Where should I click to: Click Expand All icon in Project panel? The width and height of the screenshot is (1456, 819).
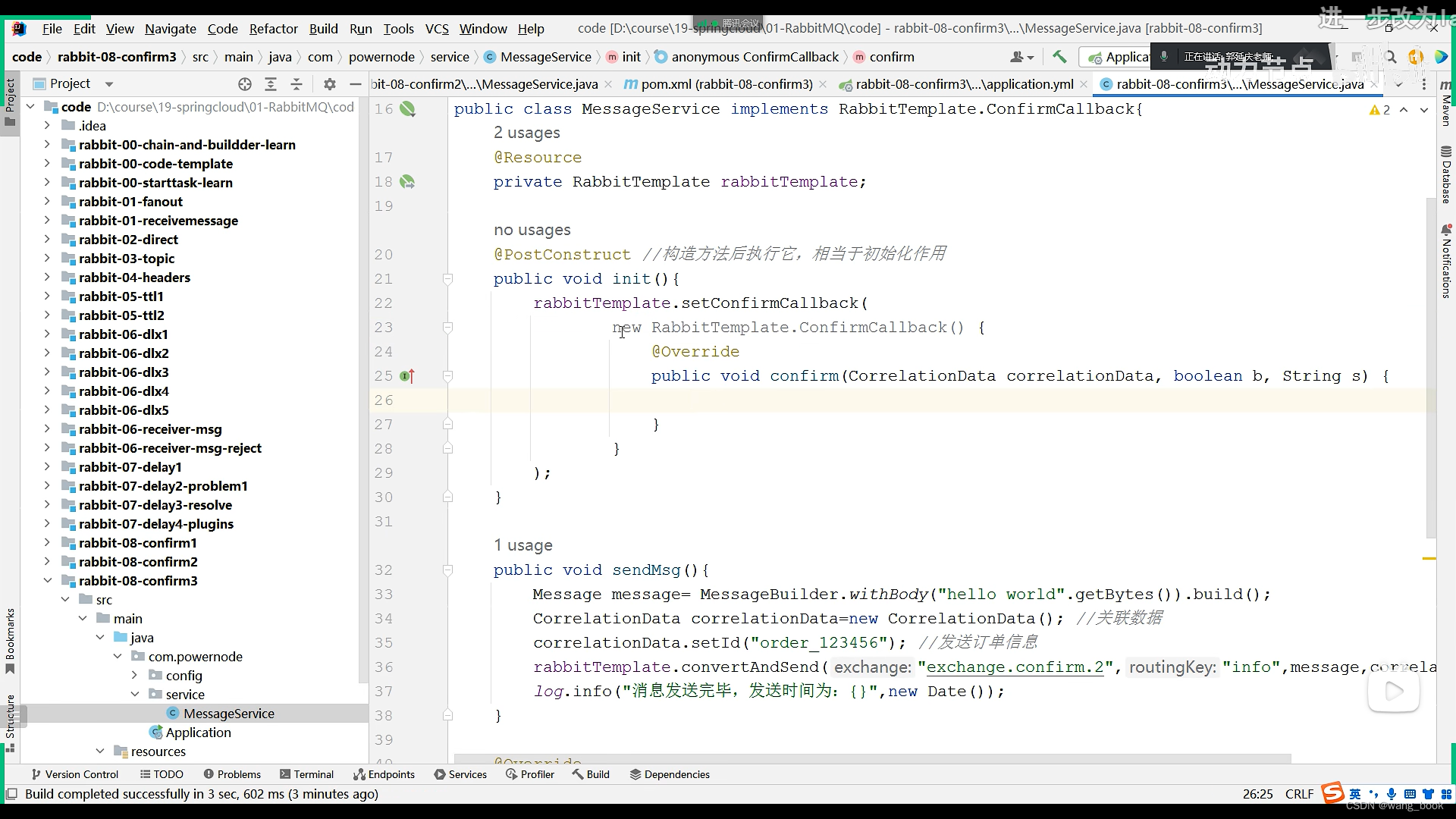click(x=270, y=84)
